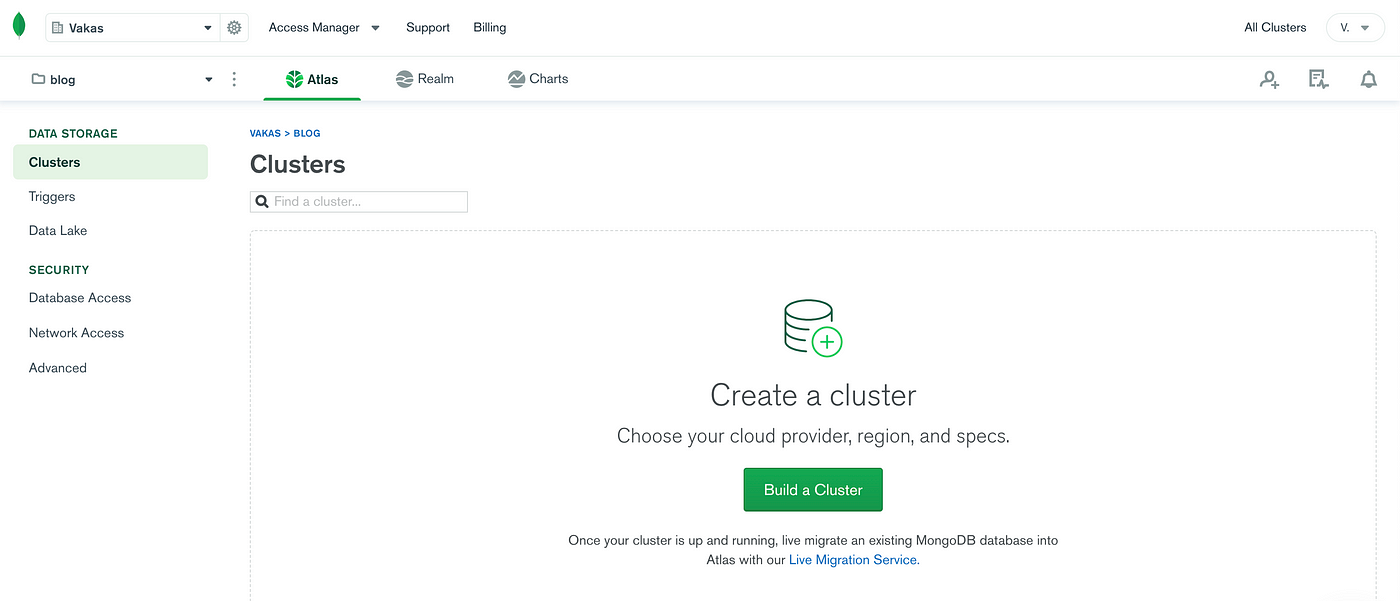
Task: Open Data Lake in the sidebar
Action: tap(58, 231)
